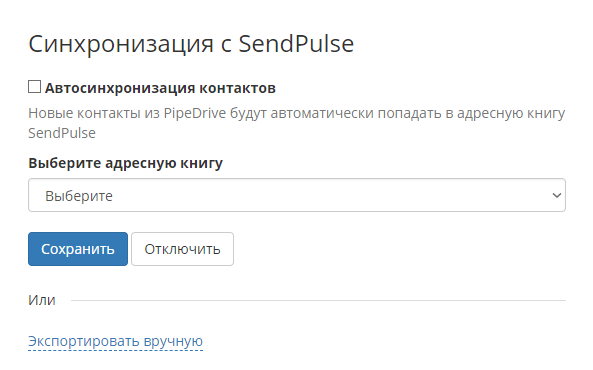Click the Автосинхронизация контактов label text
593x370 pixels.
click(x=160, y=88)
